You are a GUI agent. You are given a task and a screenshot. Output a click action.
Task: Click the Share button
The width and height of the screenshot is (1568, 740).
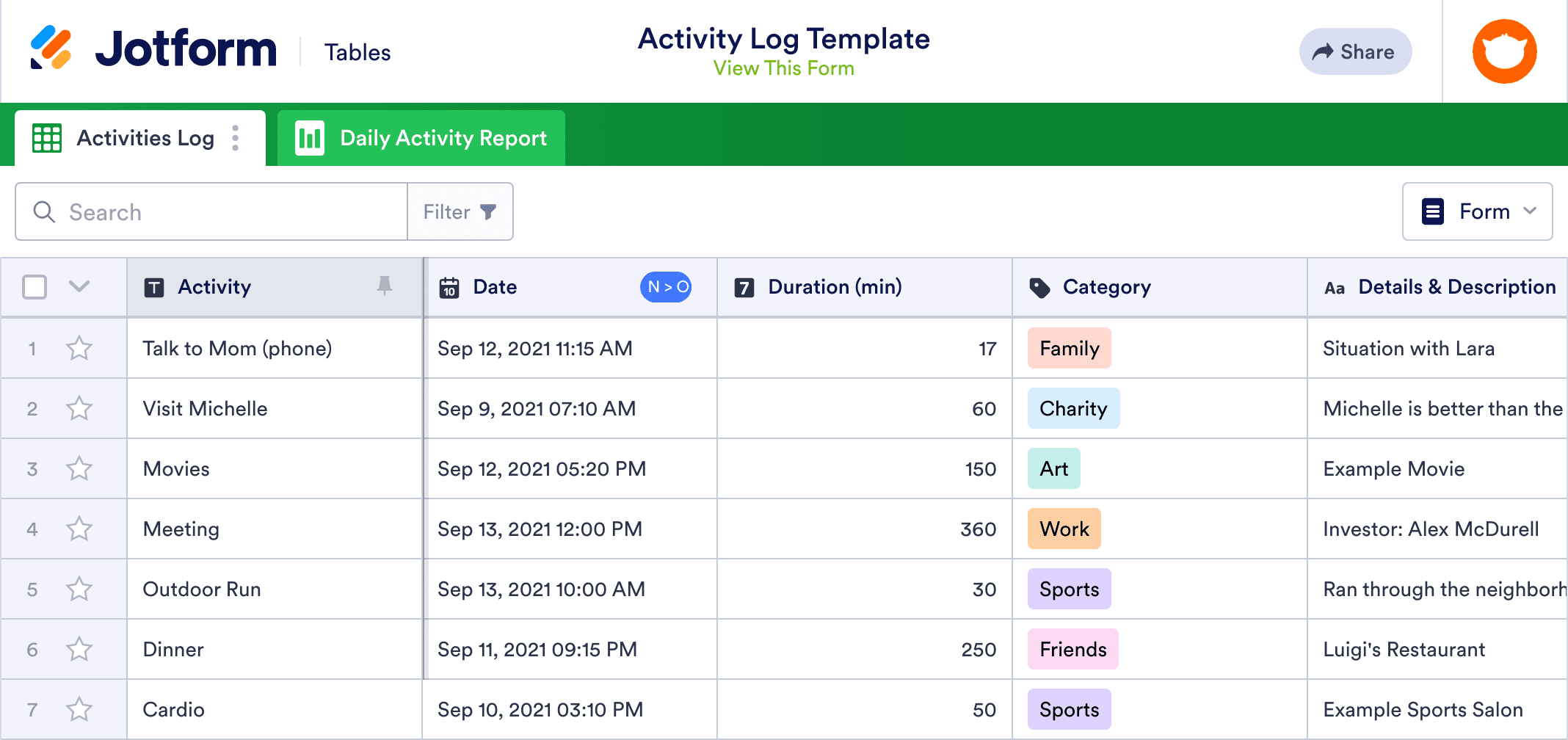[x=1355, y=51]
